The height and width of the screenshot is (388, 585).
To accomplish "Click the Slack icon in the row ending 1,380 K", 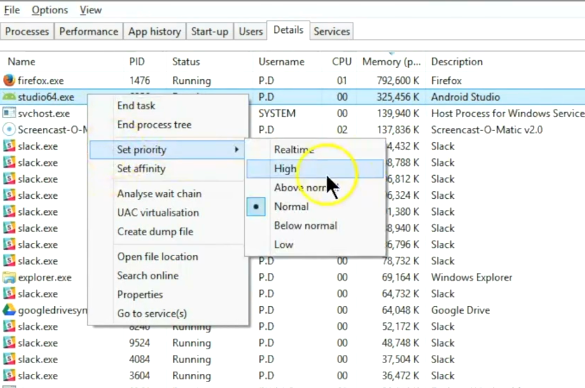I will [x=9, y=212].
